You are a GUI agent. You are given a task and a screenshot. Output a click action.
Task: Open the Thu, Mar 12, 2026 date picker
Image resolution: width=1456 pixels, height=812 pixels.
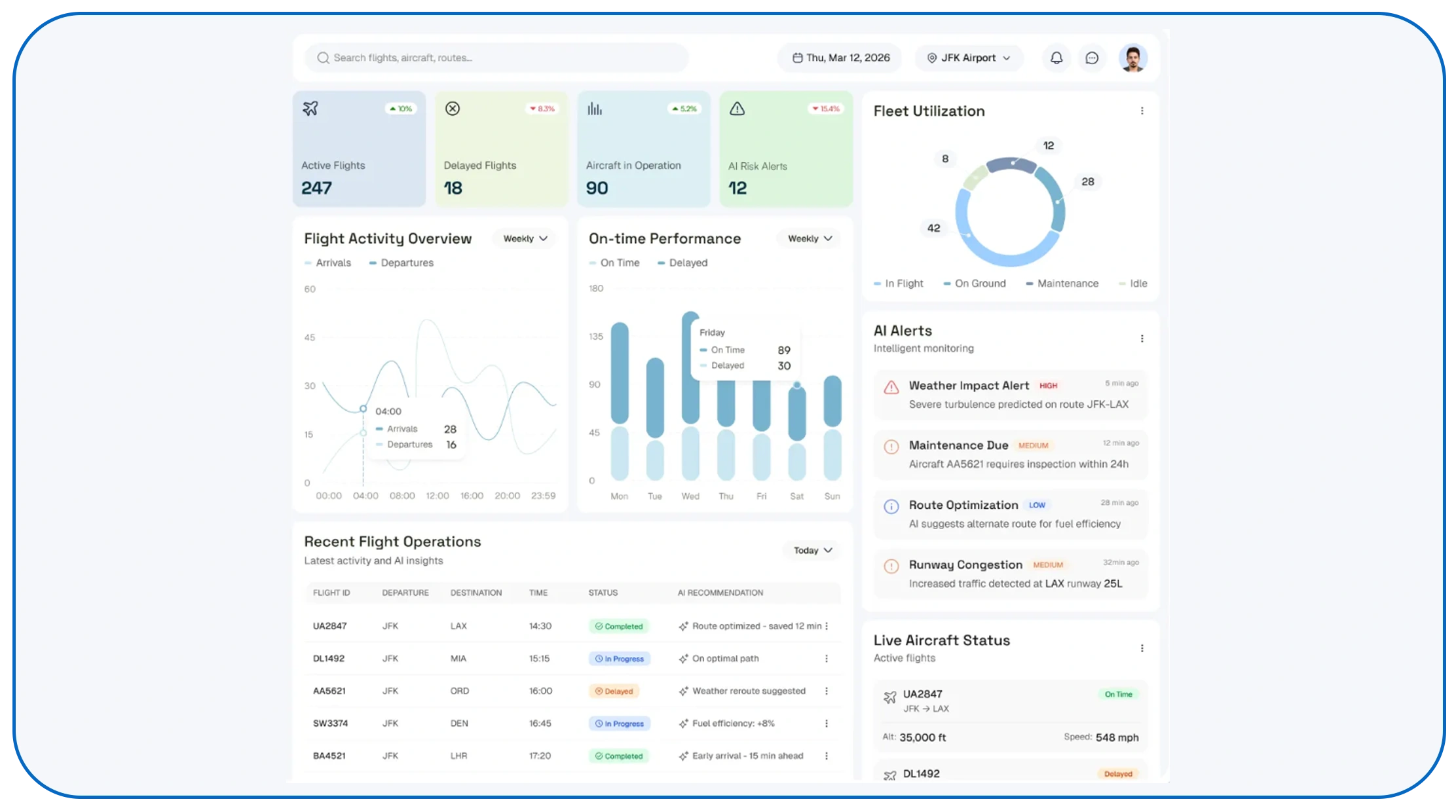(840, 58)
